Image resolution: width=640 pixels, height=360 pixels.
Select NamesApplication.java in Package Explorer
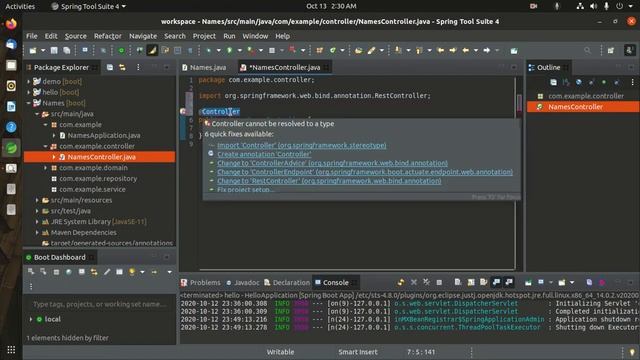(x=104, y=136)
